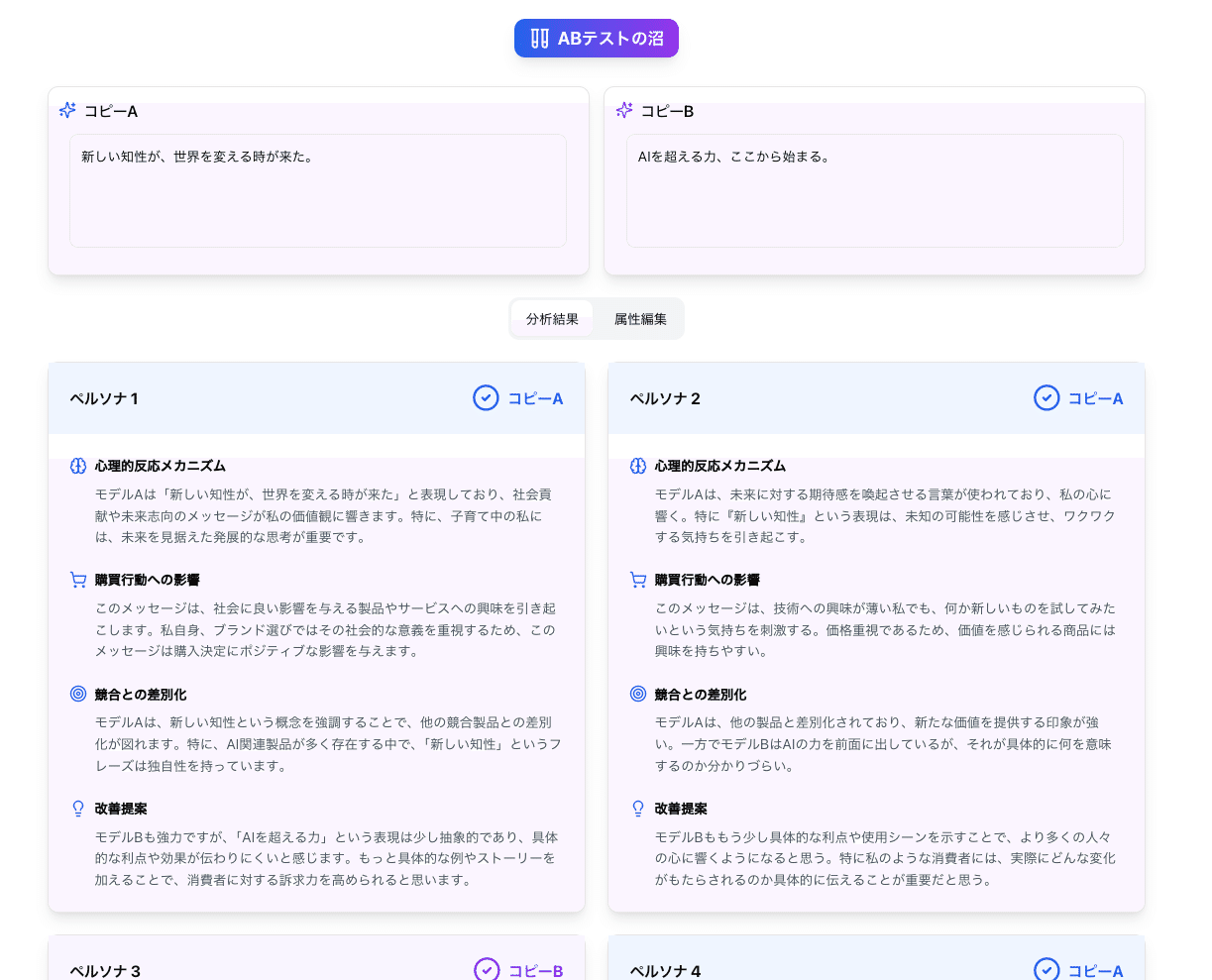Click the check circle in ペルソナ 2 header
Image resolution: width=1212 pixels, height=980 pixels.
[x=1047, y=398]
